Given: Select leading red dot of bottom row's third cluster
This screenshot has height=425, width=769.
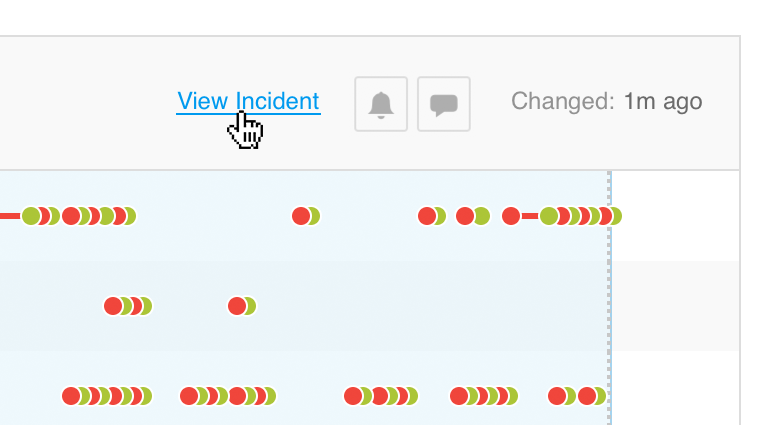Looking at the screenshot, I should point(353,396).
